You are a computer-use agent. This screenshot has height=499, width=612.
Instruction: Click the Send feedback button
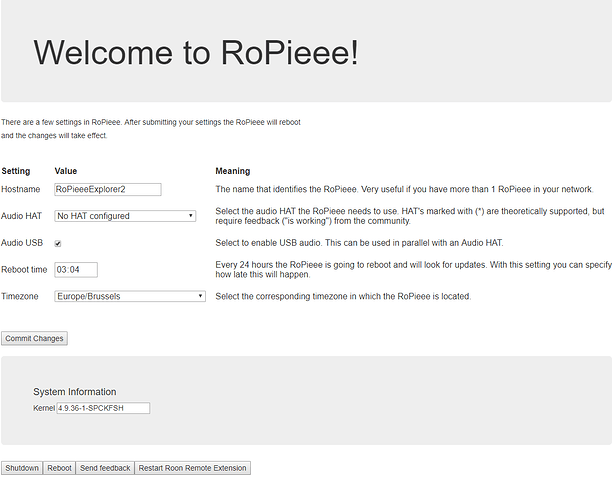point(105,468)
